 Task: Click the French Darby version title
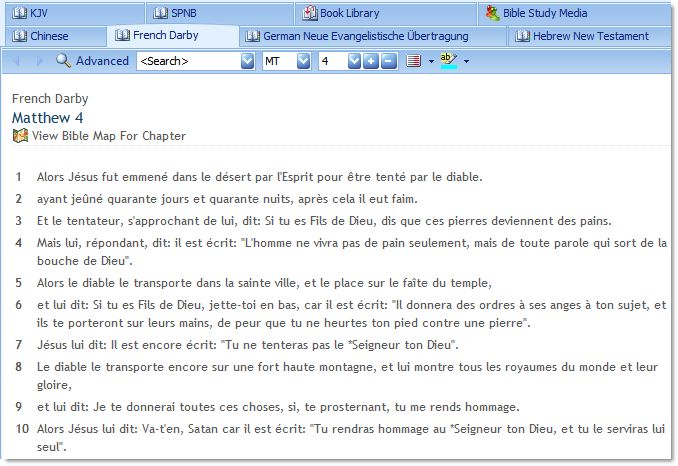[x=50, y=99]
